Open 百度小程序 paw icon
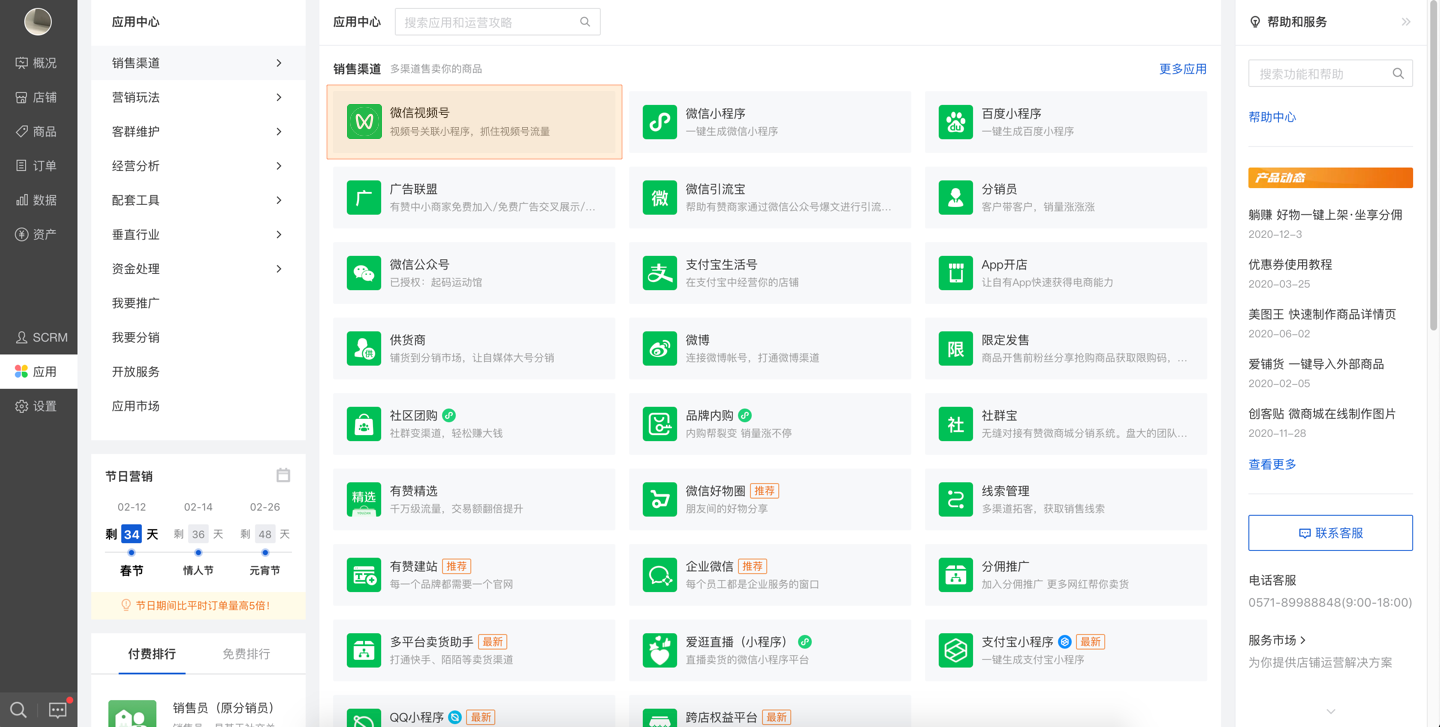This screenshot has width=1440, height=727. pyautogui.click(x=956, y=122)
